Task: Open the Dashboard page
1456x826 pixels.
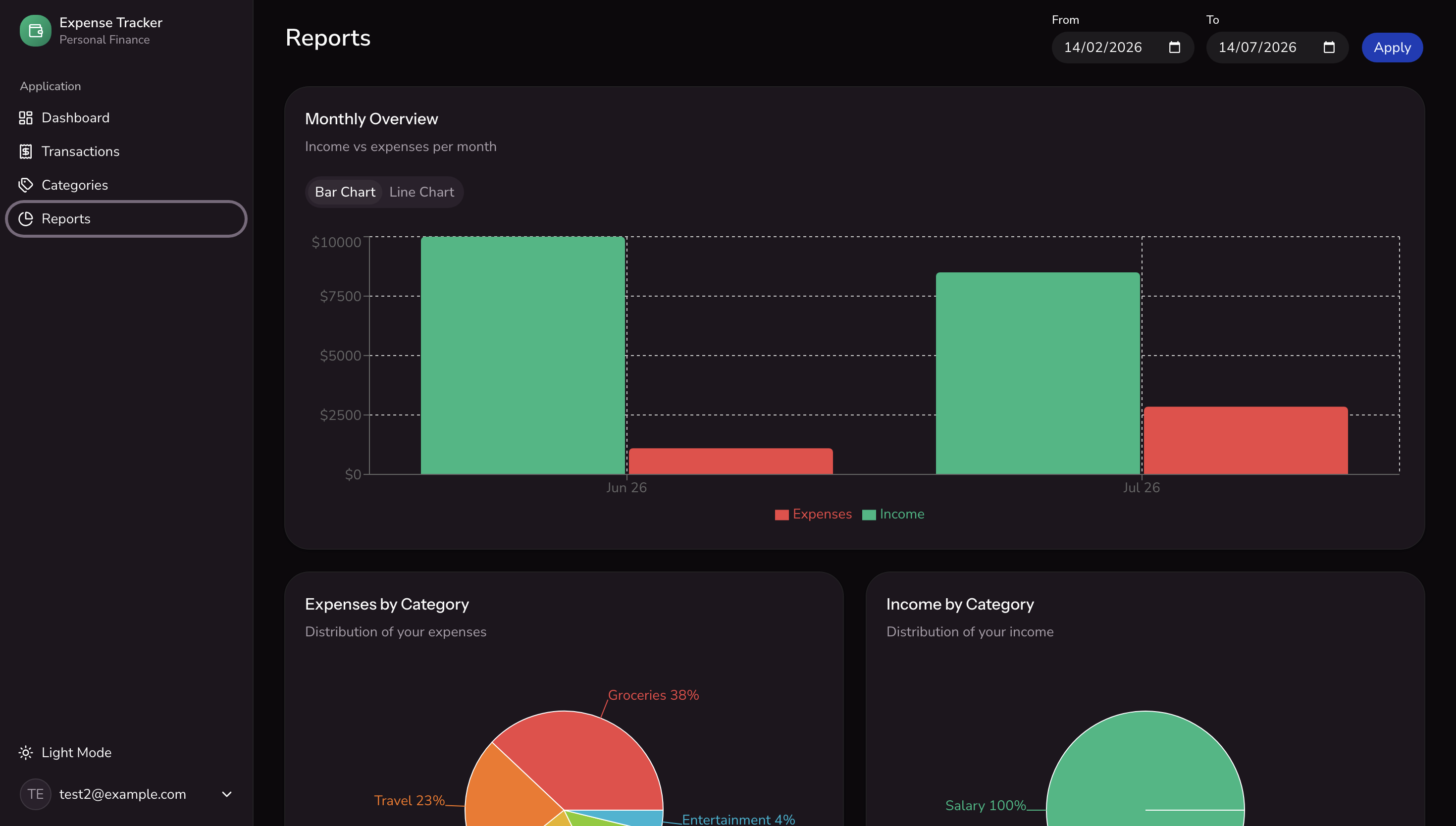Action: click(126, 118)
